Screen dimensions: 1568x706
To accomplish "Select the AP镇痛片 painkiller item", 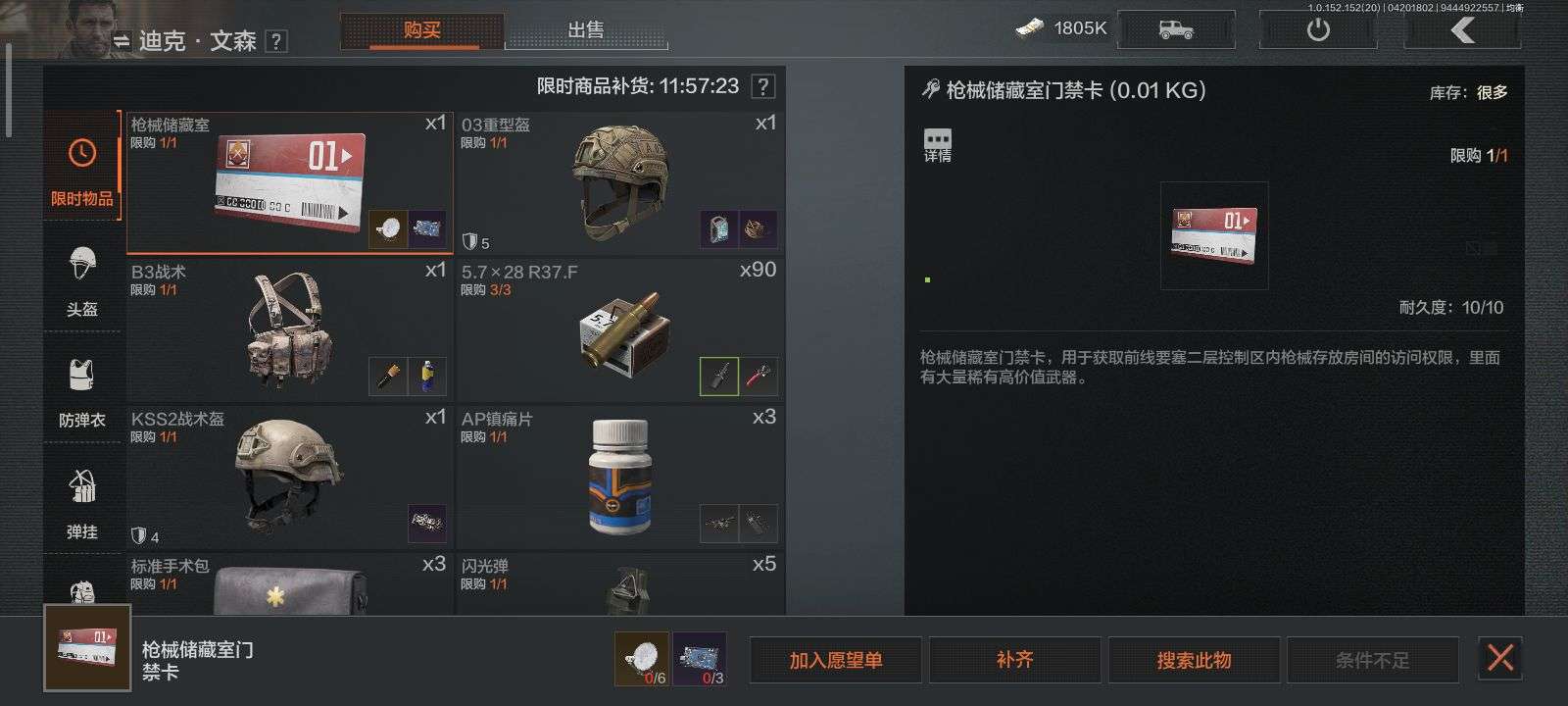I will tap(620, 478).
